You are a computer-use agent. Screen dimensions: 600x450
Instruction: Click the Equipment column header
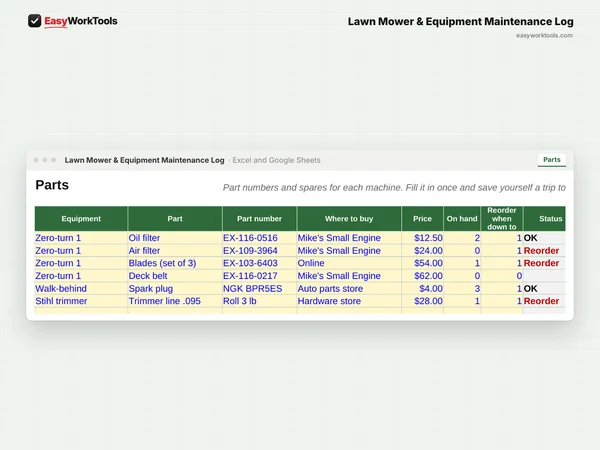point(81,218)
